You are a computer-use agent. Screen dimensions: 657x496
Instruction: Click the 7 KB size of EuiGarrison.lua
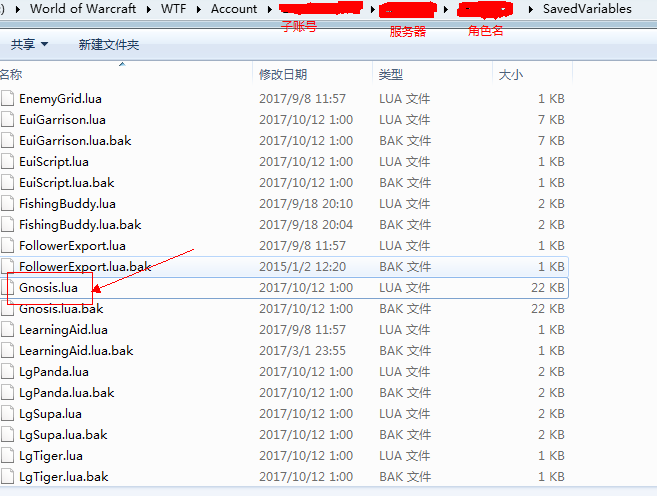pos(551,119)
